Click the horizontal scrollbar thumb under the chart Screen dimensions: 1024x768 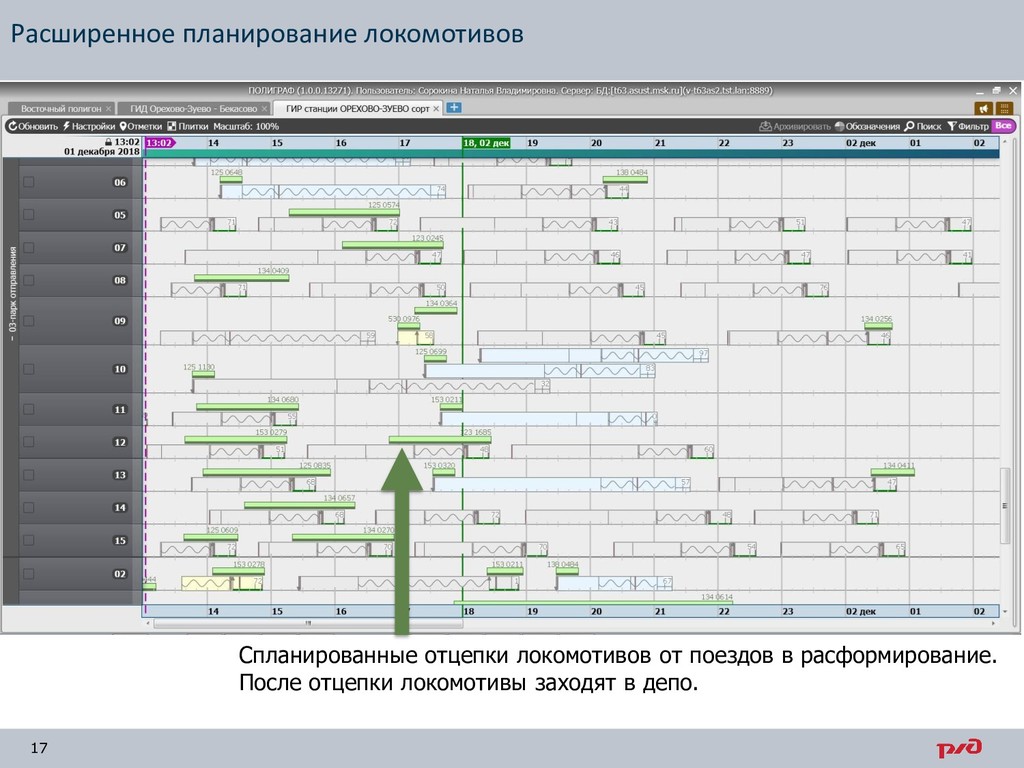[x=308, y=624]
